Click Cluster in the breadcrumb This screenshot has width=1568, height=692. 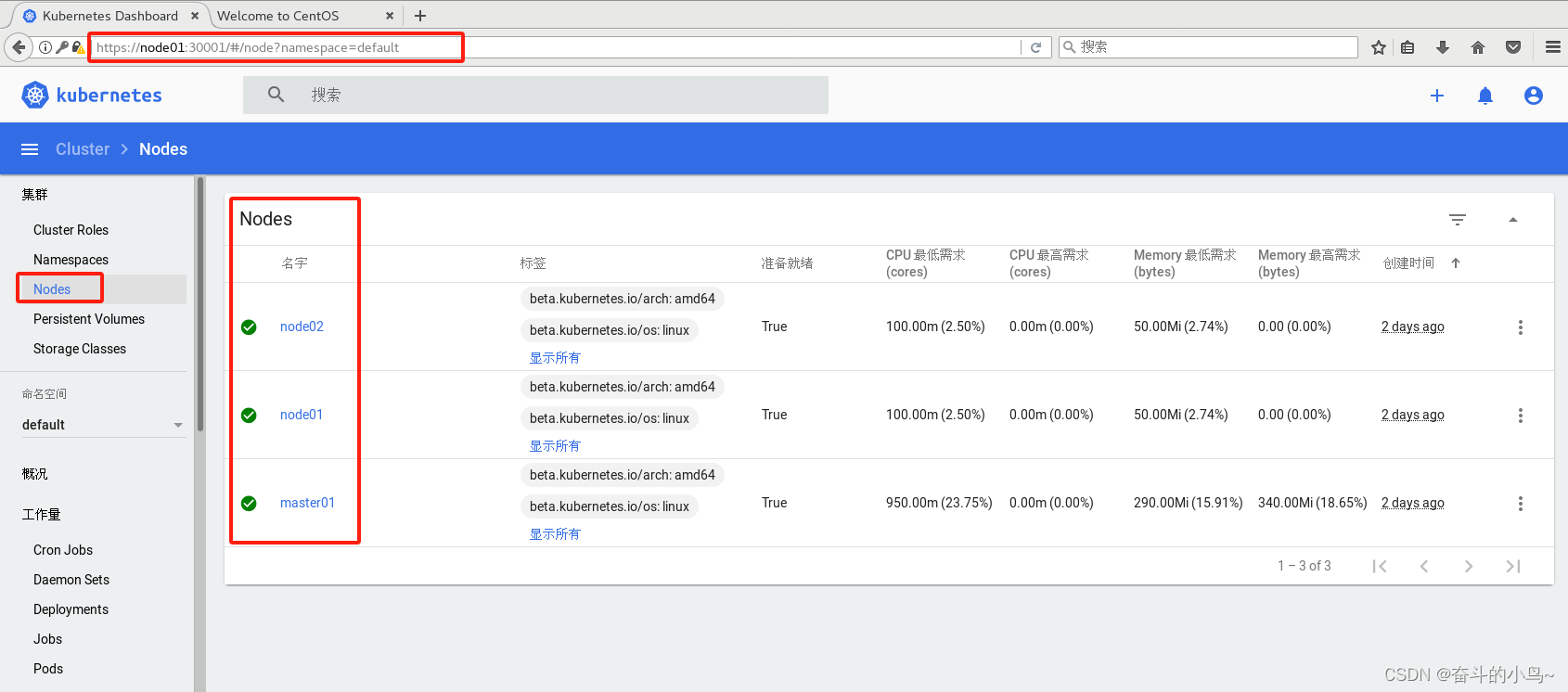83,149
